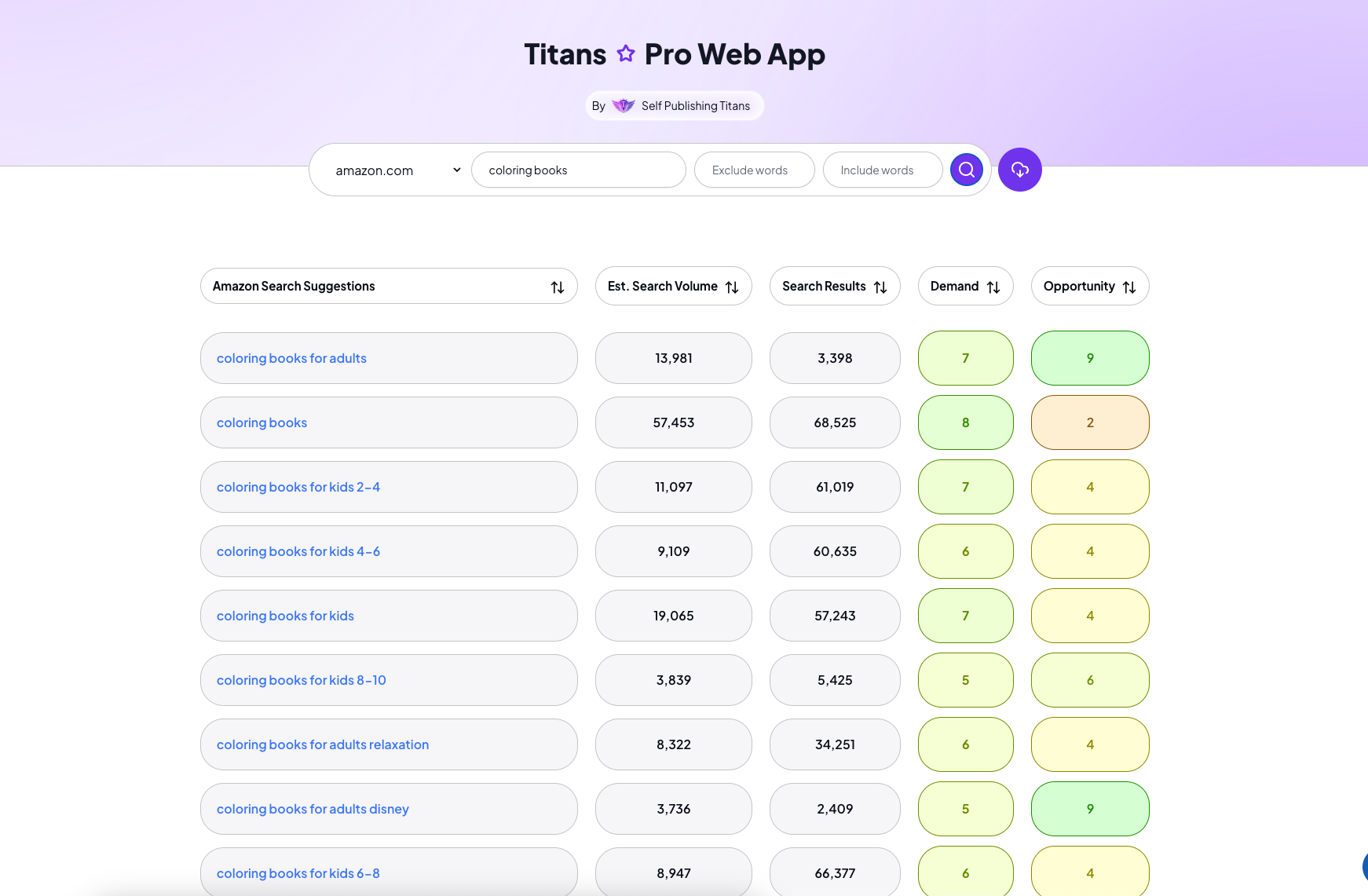Click the purple search magnifier icon
Screen dimensions: 1368x896
coord(966,170)
